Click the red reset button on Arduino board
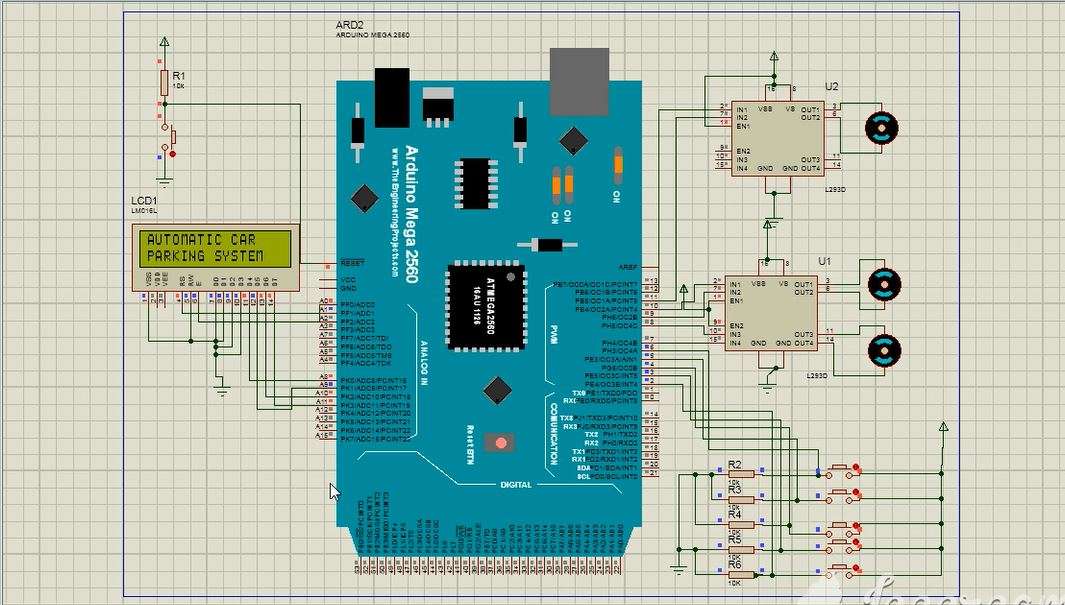The width and height of the screenshot is (1065, 605). (x=501, y=443)
